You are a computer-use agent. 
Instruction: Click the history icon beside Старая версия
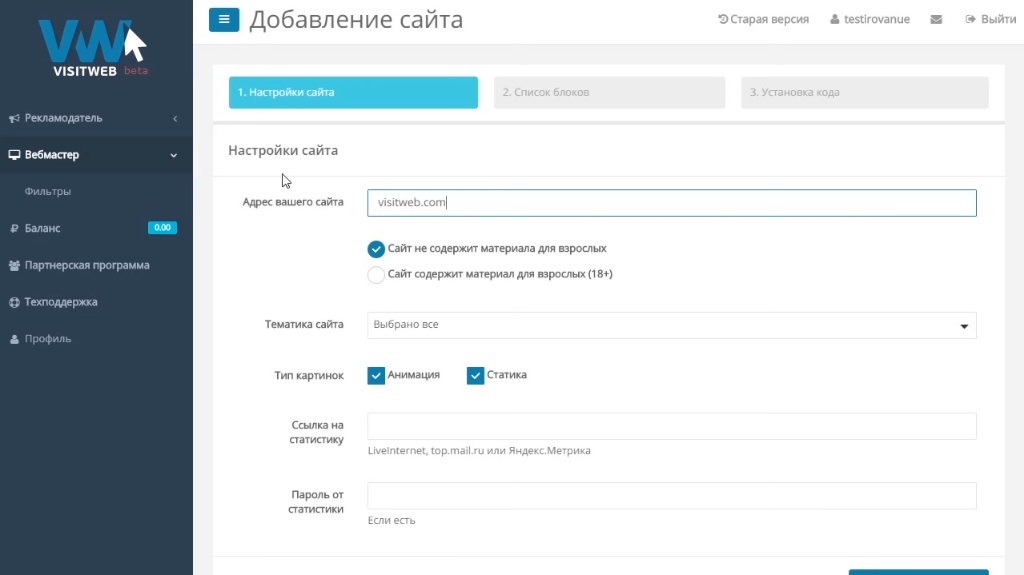(x=723, y=20)
